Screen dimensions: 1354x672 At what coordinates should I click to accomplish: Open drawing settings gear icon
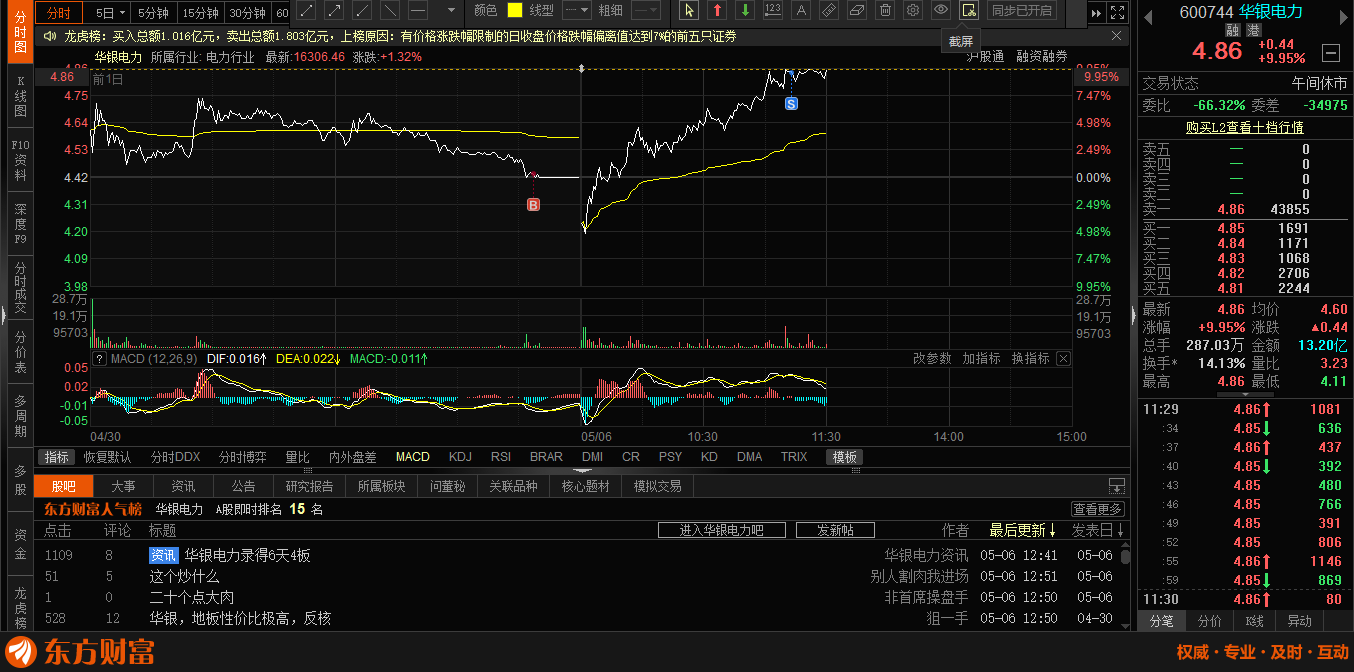coord(913,10)
